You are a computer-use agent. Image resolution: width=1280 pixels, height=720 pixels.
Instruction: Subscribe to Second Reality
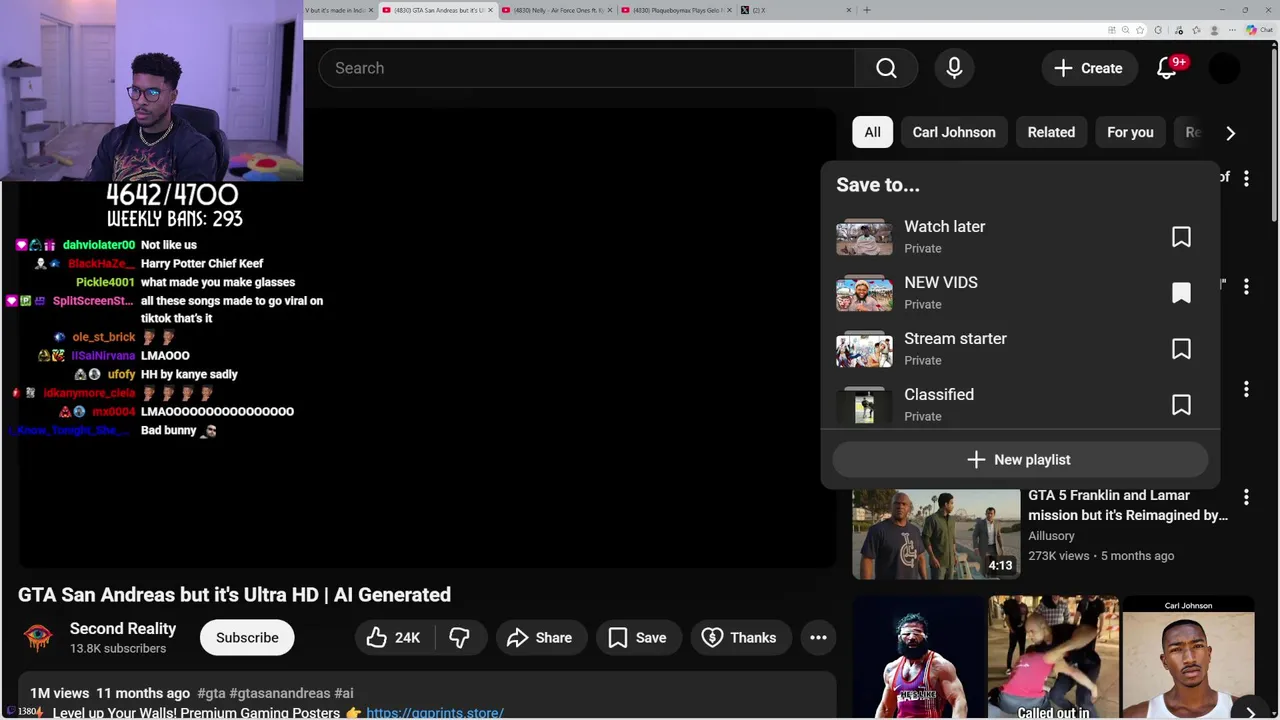tap(247, 638)
